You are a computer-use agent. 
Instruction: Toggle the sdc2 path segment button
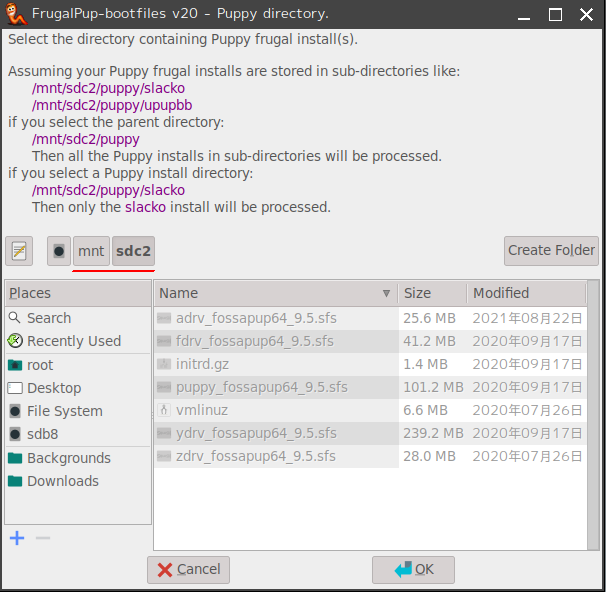pos(133,251)
